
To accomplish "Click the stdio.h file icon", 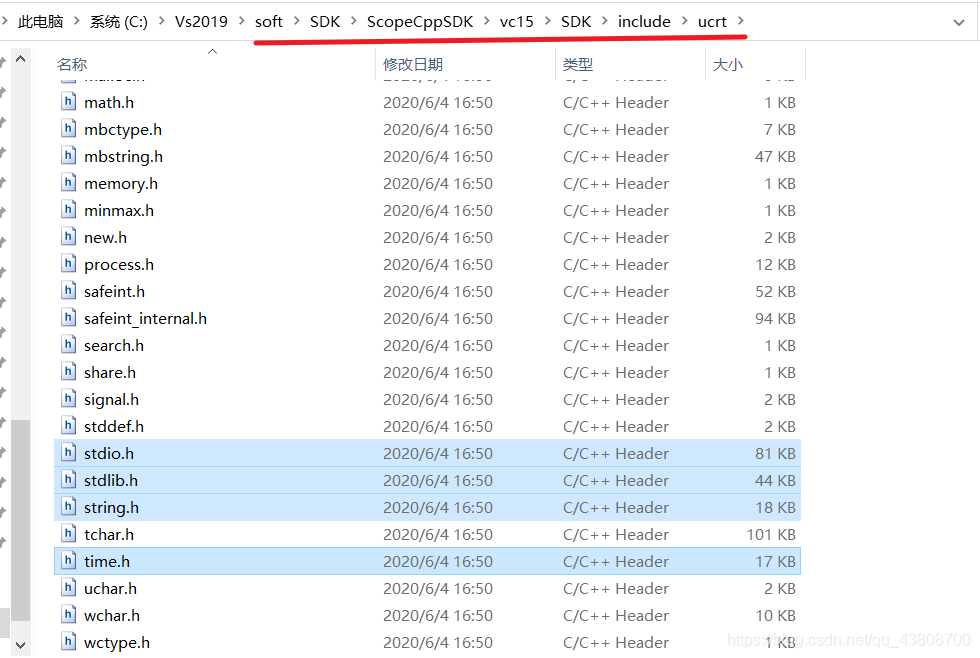I will click(x=69, y=452).
